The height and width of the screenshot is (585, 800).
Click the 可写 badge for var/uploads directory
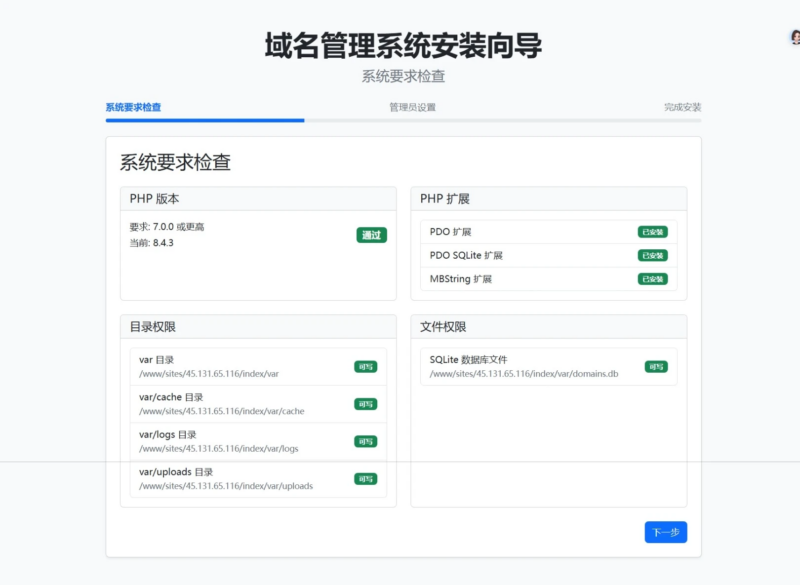click(367, 478)
